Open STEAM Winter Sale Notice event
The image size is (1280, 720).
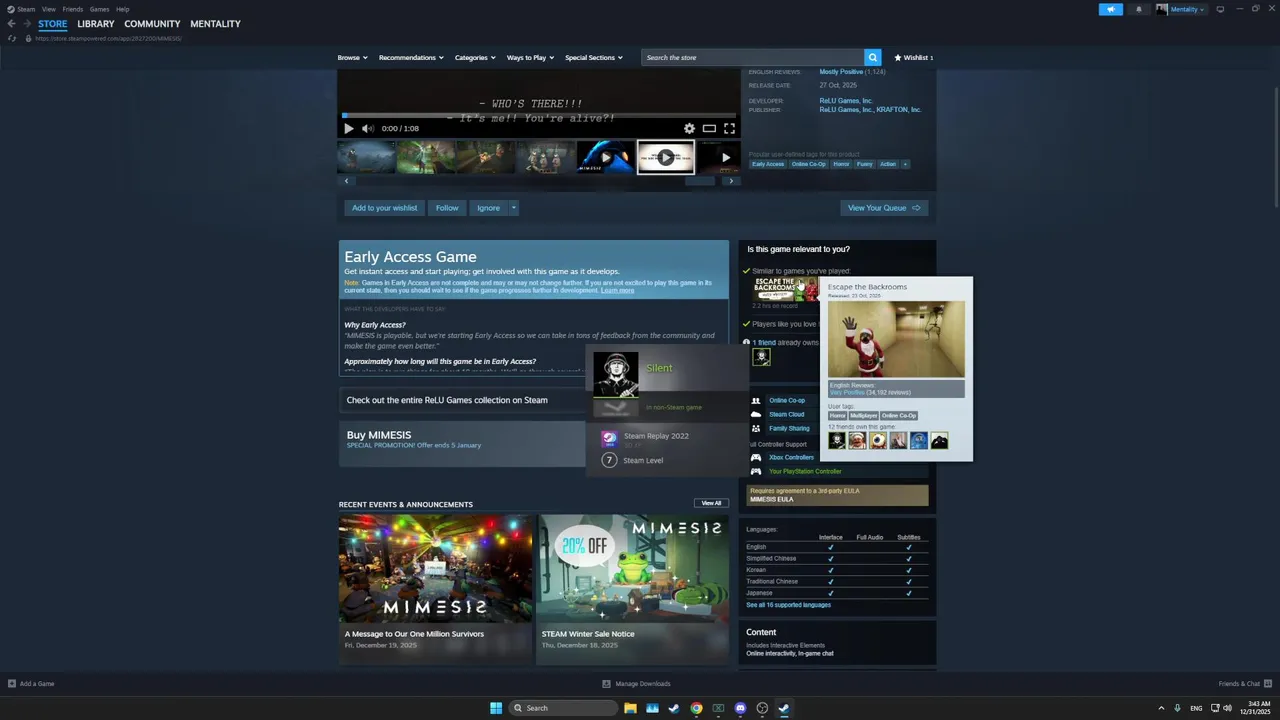pos(633,588)
